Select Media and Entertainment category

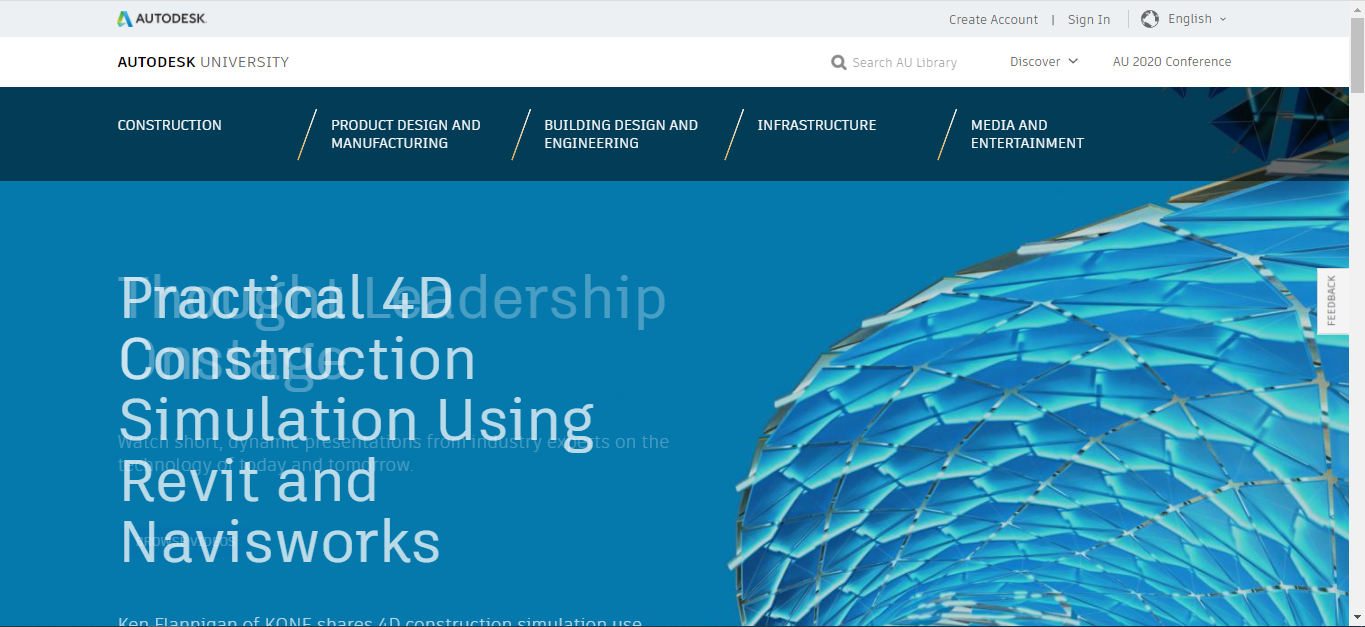tap(1027, 134)
